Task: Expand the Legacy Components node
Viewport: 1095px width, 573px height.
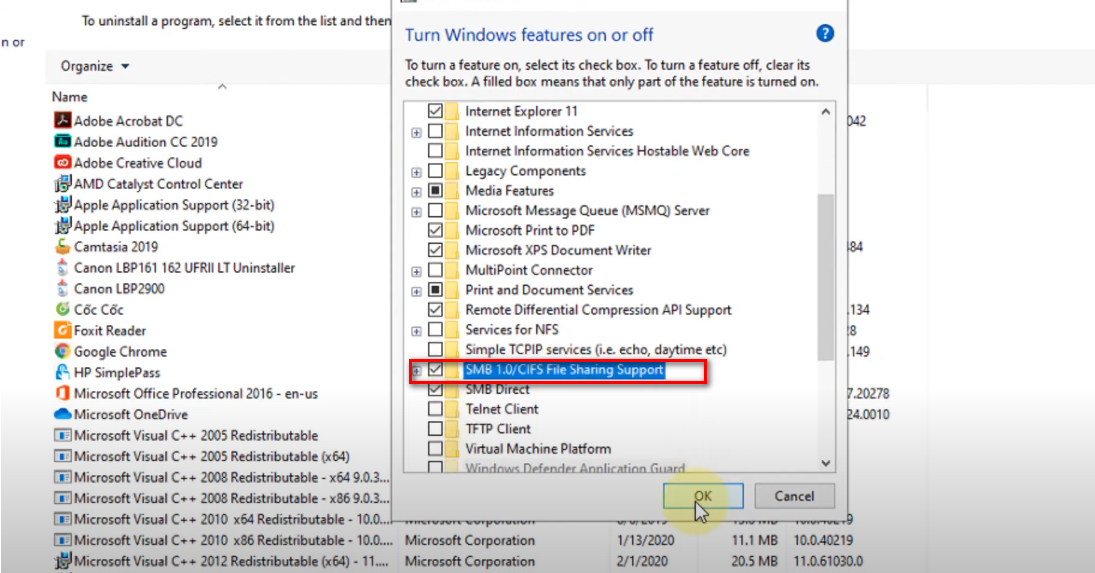Action: (416, 172)
